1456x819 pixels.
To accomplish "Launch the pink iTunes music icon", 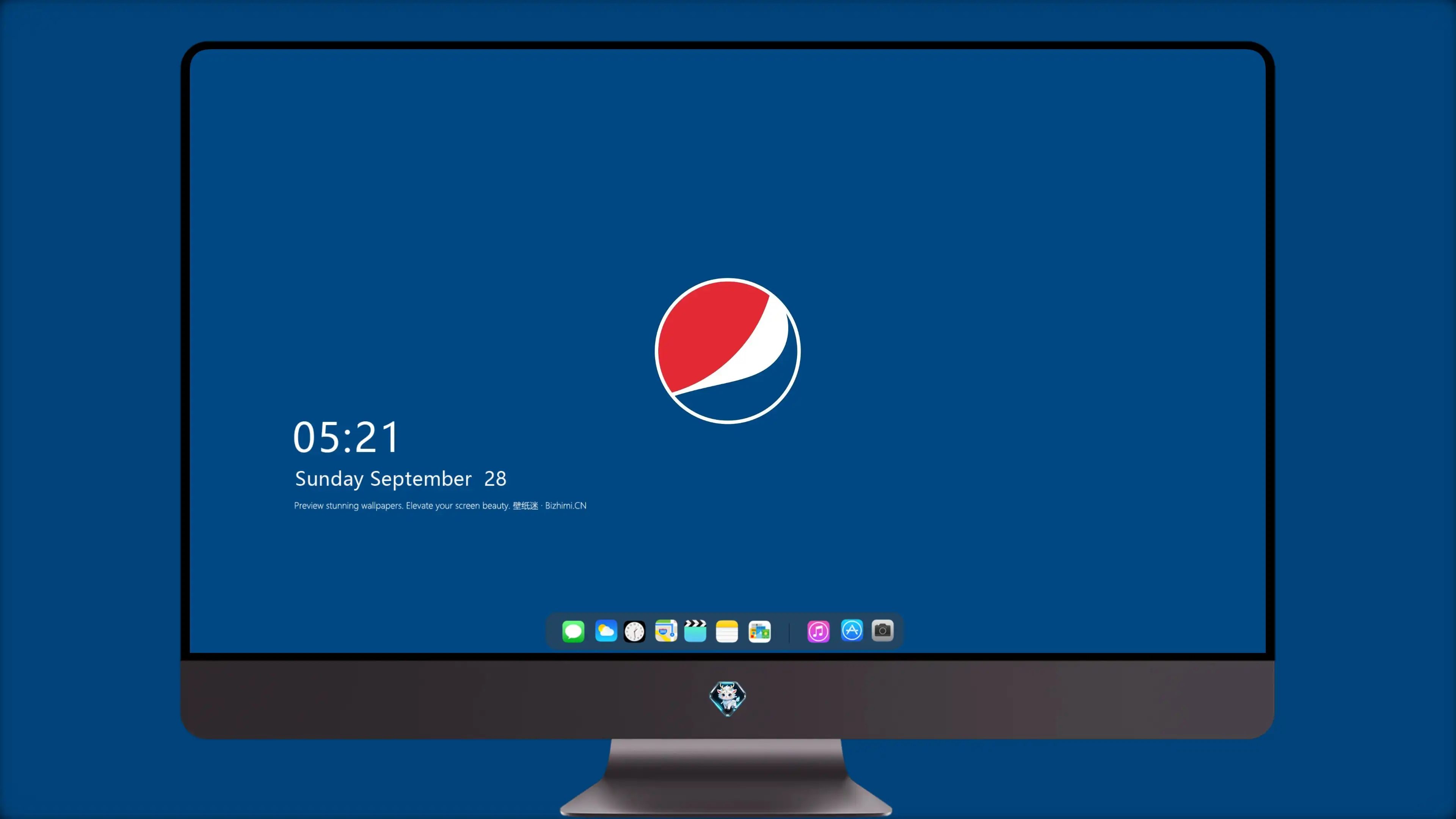I will [x=819, y=631].
